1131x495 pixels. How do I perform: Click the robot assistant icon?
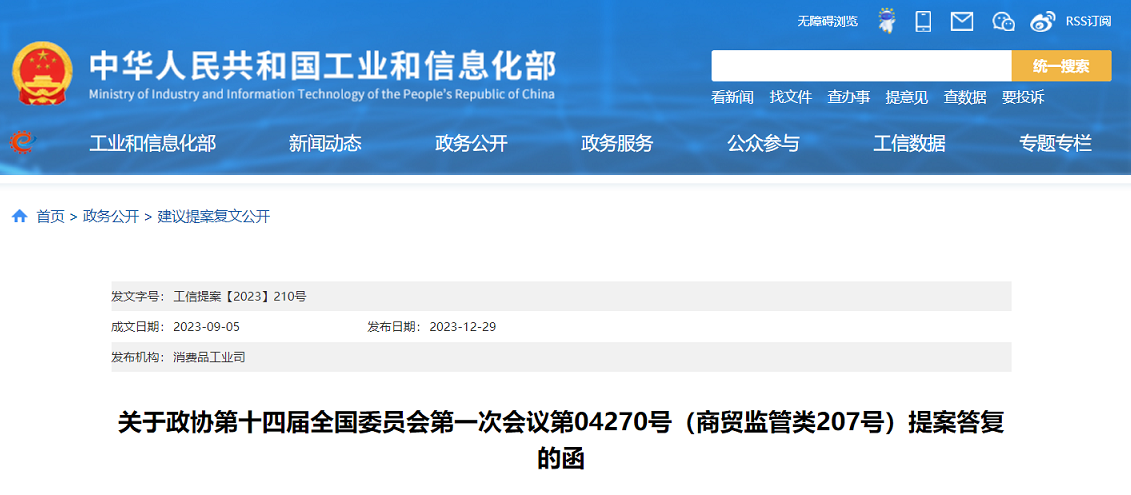pos(886,21)
